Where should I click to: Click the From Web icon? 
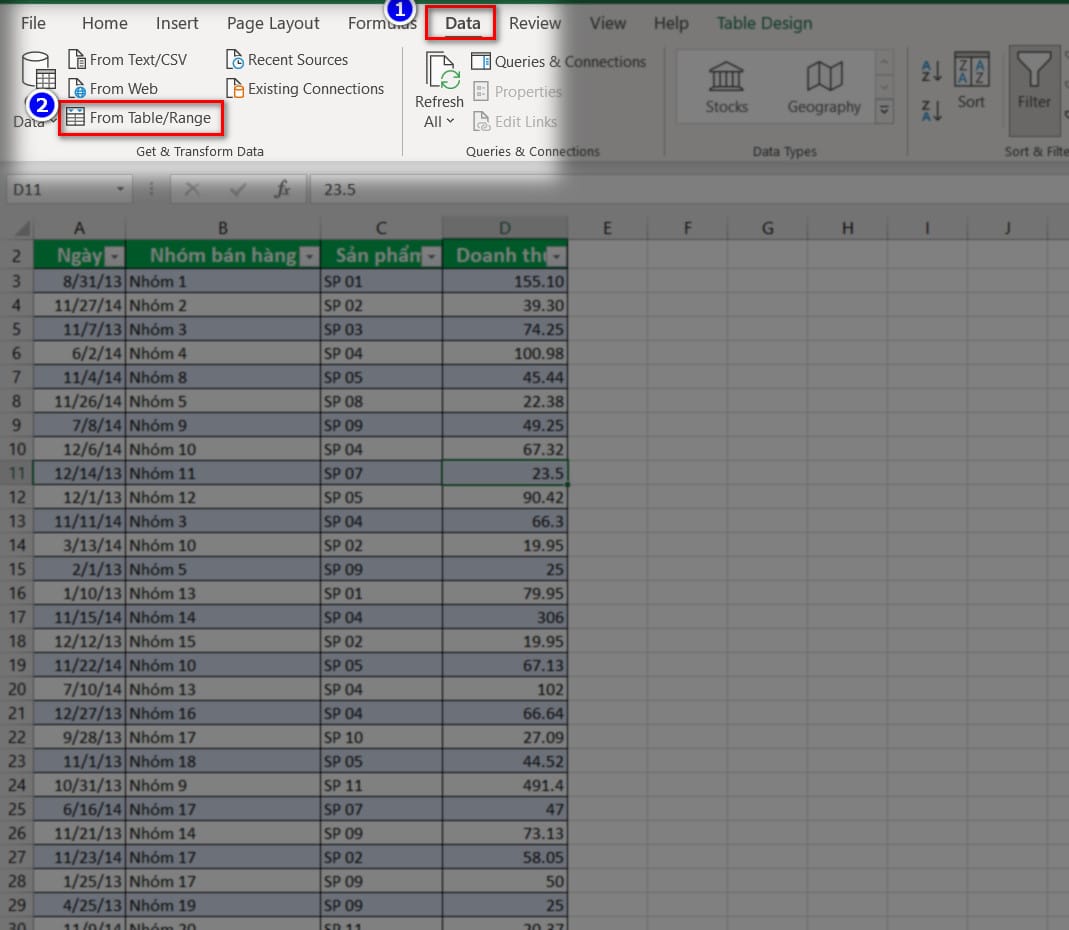coord(77,89)
